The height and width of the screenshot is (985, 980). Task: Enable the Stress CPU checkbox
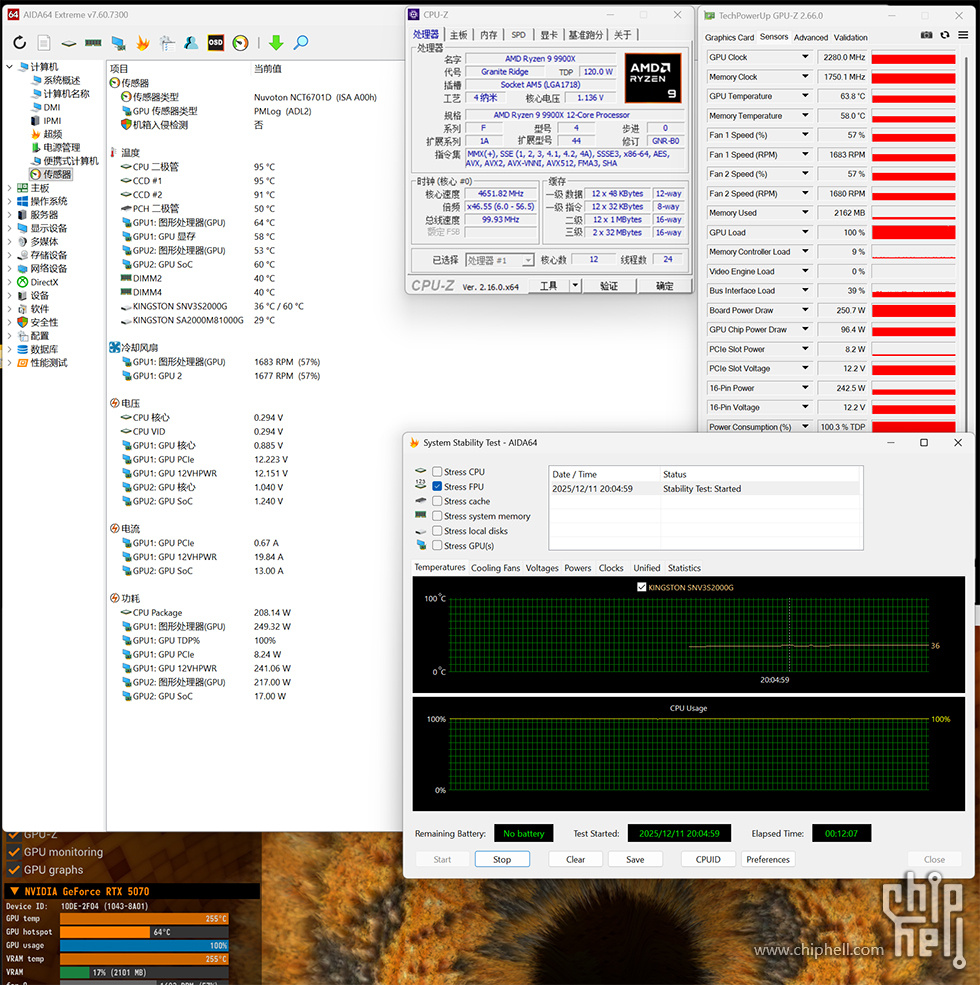[x=437, y=472]
